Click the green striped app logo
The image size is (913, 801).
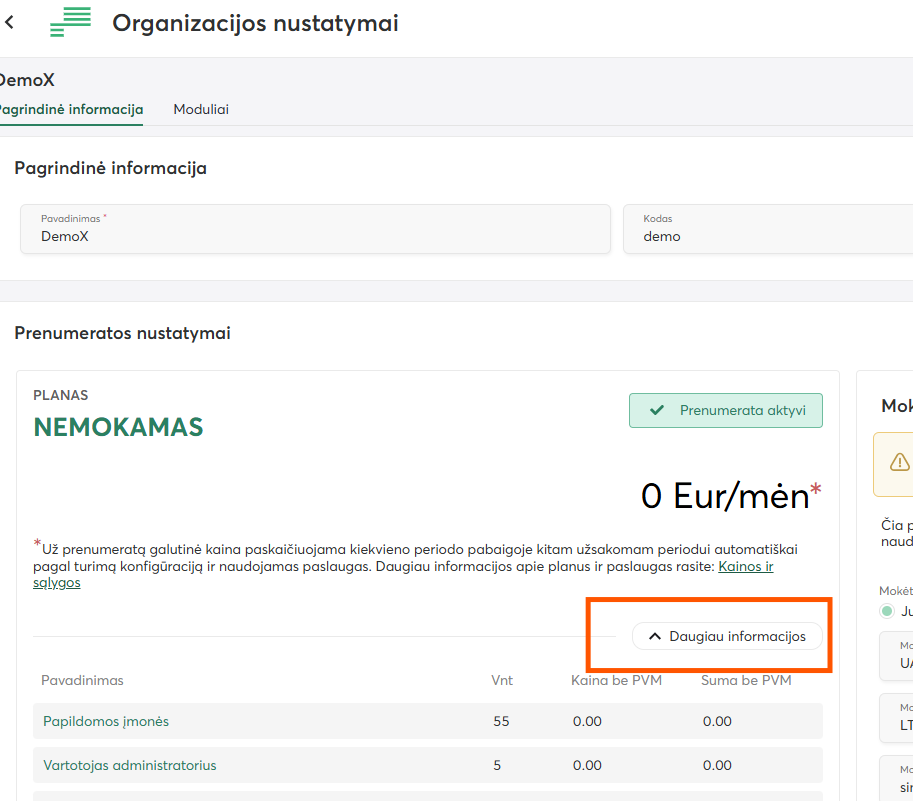tap(70, 22)
